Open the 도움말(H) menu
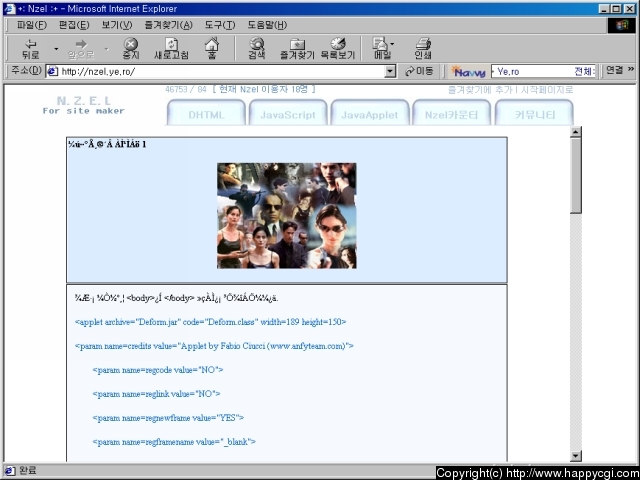Screen dimensions: 640x480 point(267,25)
